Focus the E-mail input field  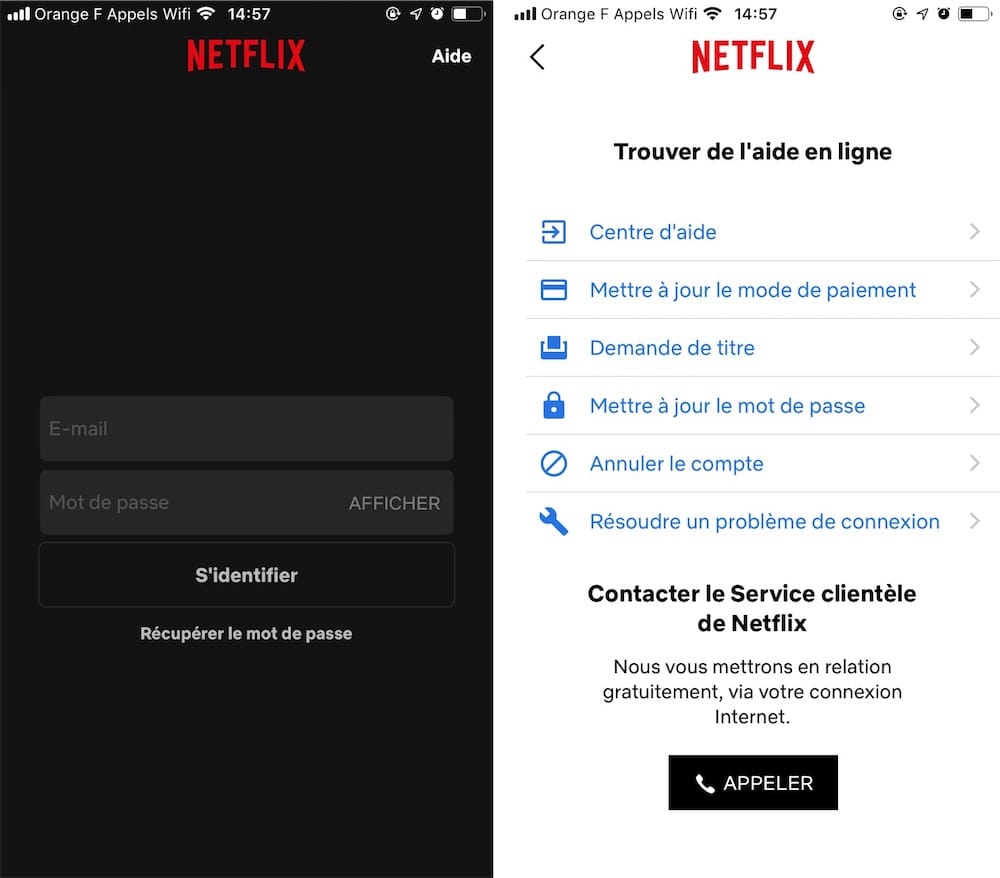[x=246, y=428]
